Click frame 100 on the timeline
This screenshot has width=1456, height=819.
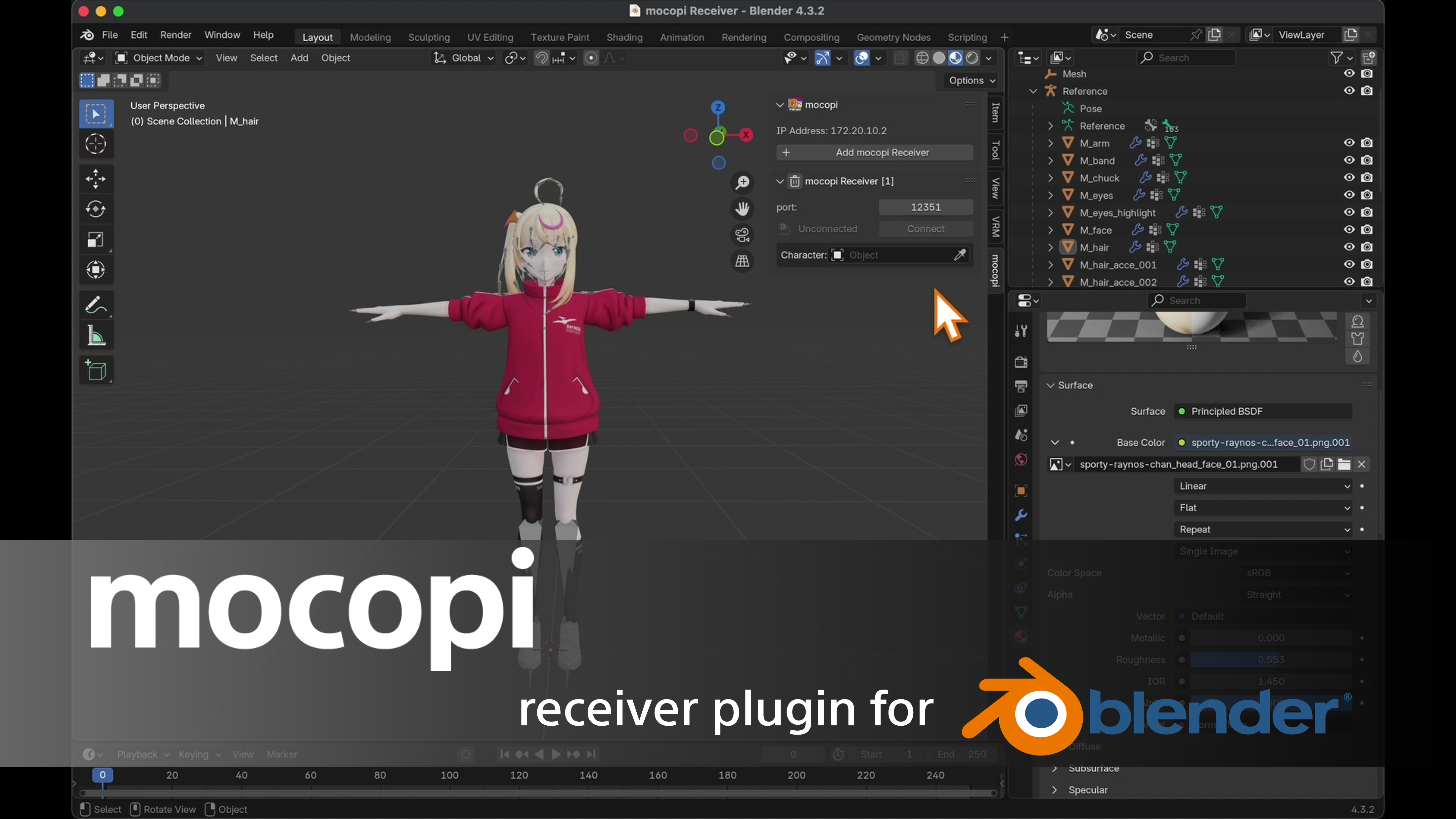coord(449,775)
